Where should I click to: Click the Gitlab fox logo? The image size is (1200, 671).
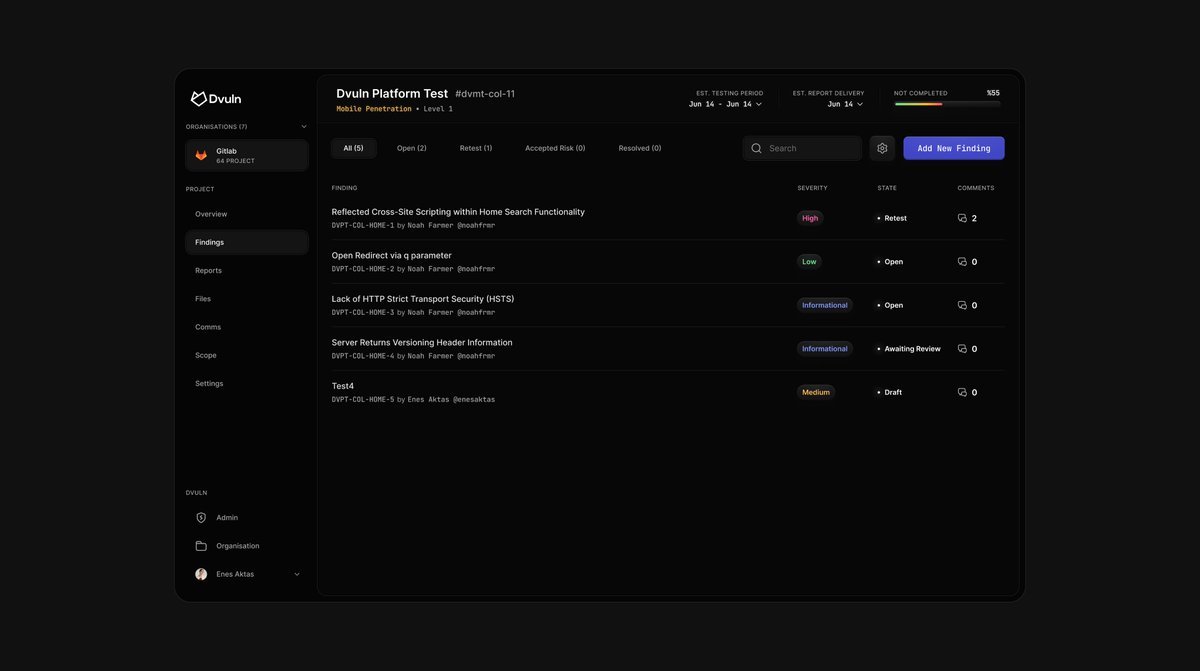coord(201,156)
